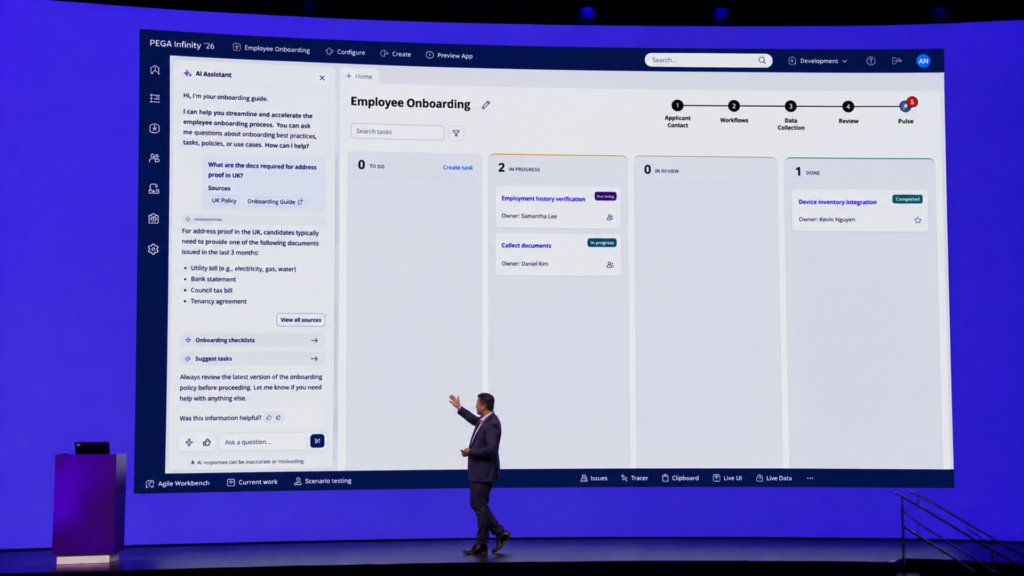
Task: Open the help question mark icon
Action: (x=871, y=61)
